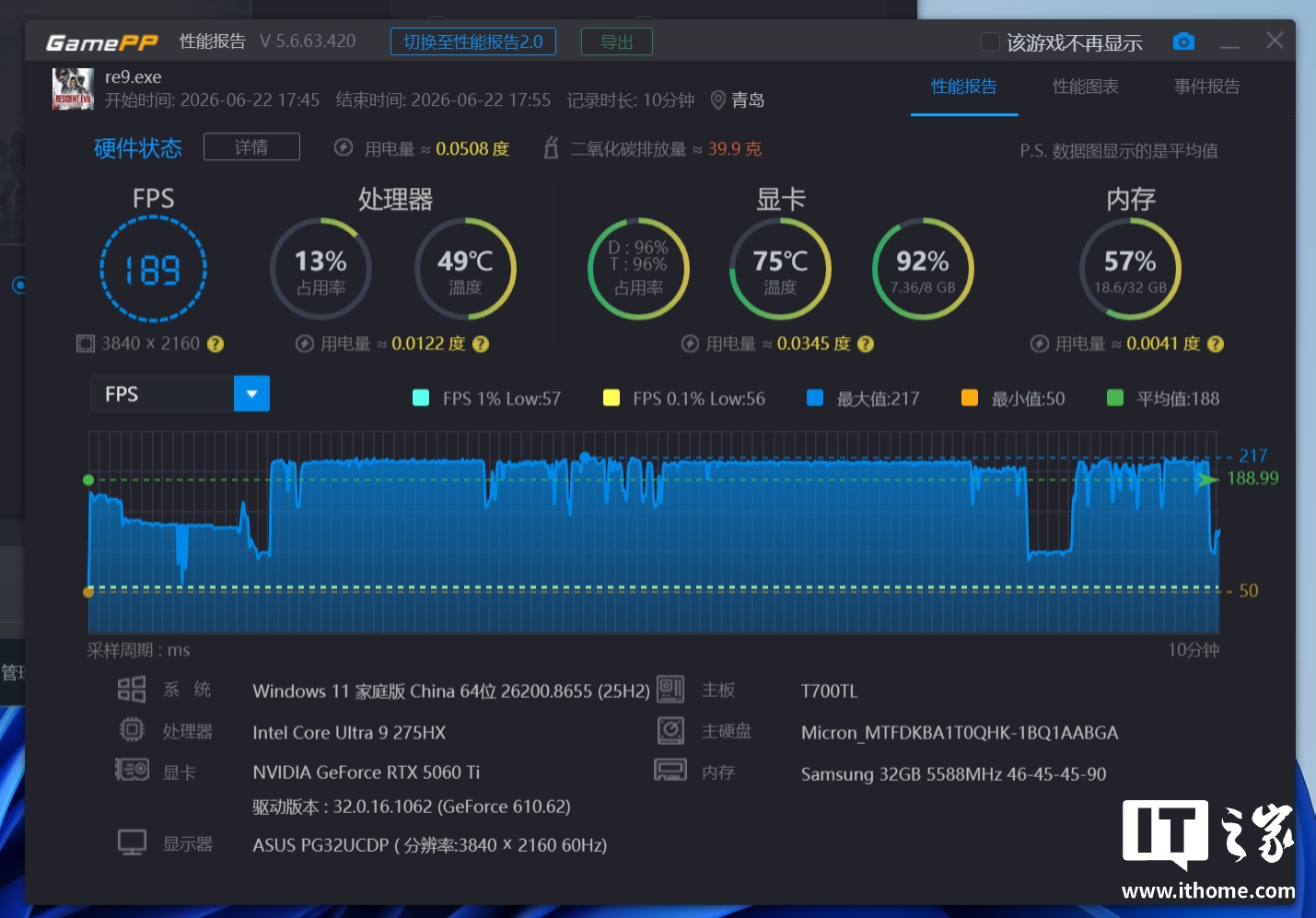Click the green average arrow marker at chart end
Screen dimensions: 1316x918
[1207, 480]
